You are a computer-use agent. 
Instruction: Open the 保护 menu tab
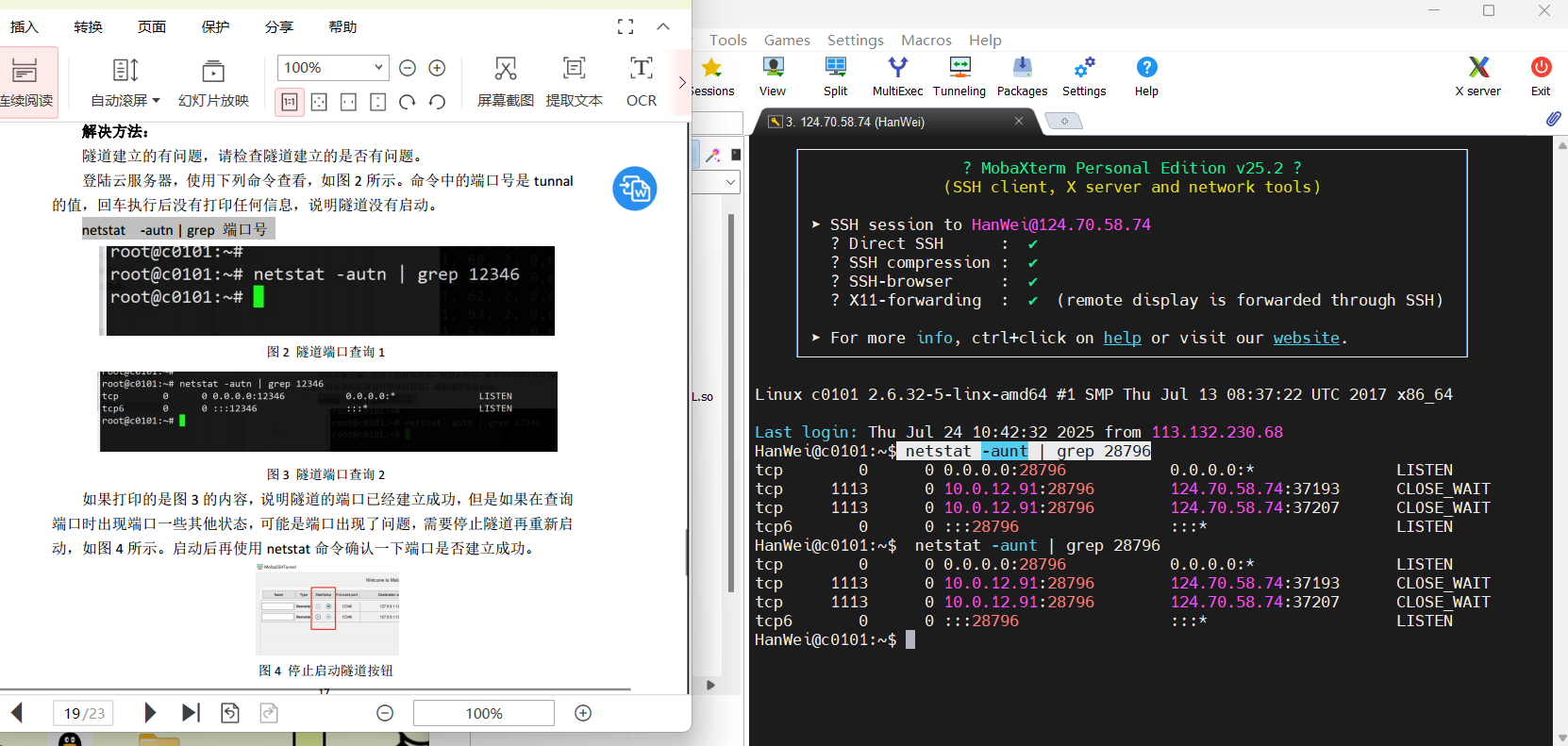point(215,26)
